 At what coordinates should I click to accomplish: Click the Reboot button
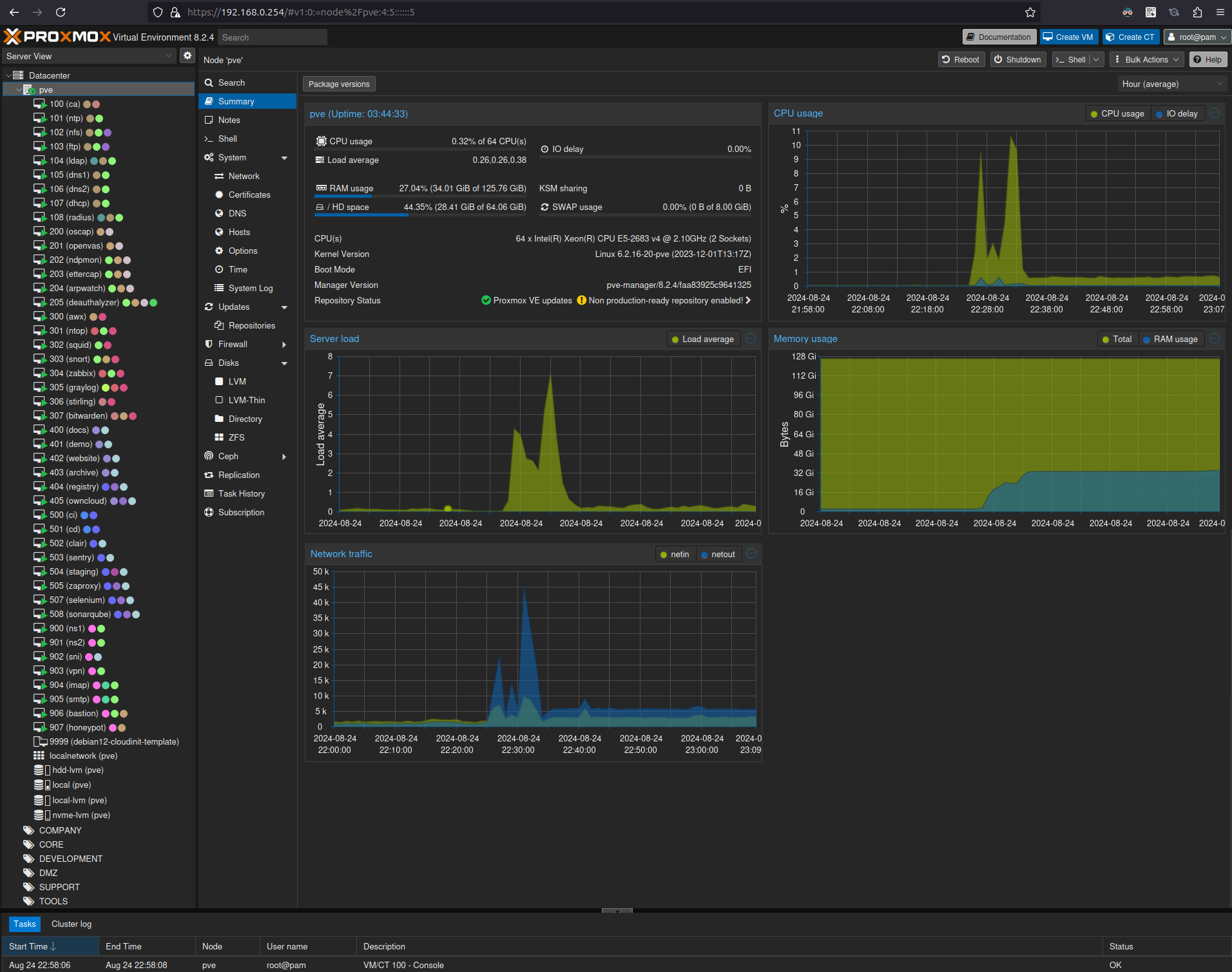[961, 59]
